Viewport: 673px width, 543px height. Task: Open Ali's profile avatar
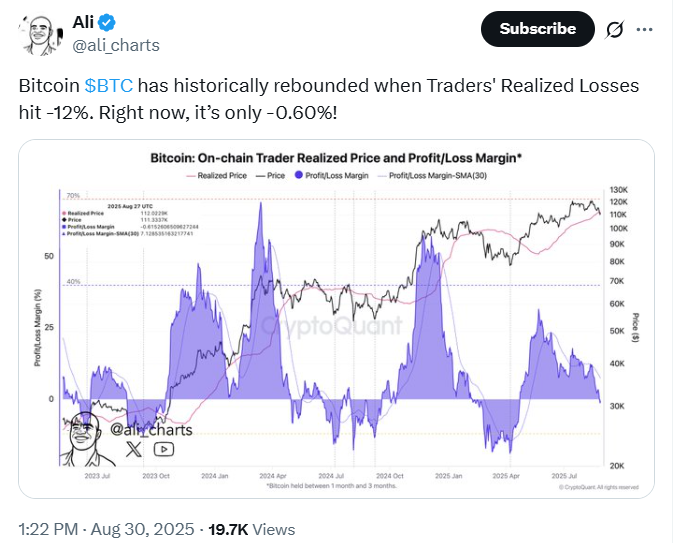coord(40,35)
